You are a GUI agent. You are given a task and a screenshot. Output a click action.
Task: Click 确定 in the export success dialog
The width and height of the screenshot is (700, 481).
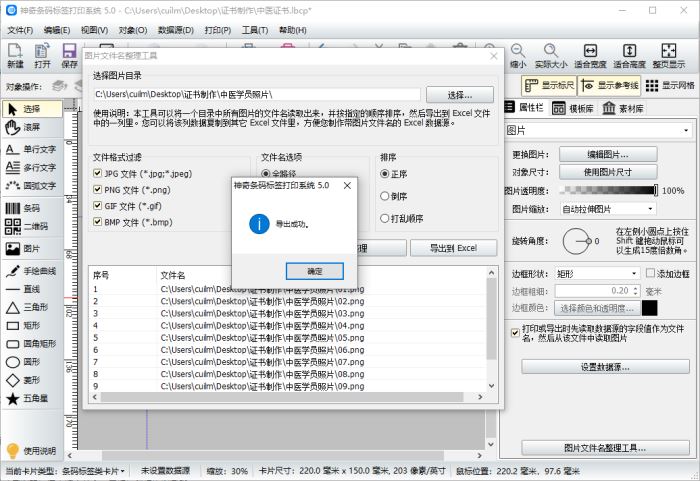click(315, 271)
